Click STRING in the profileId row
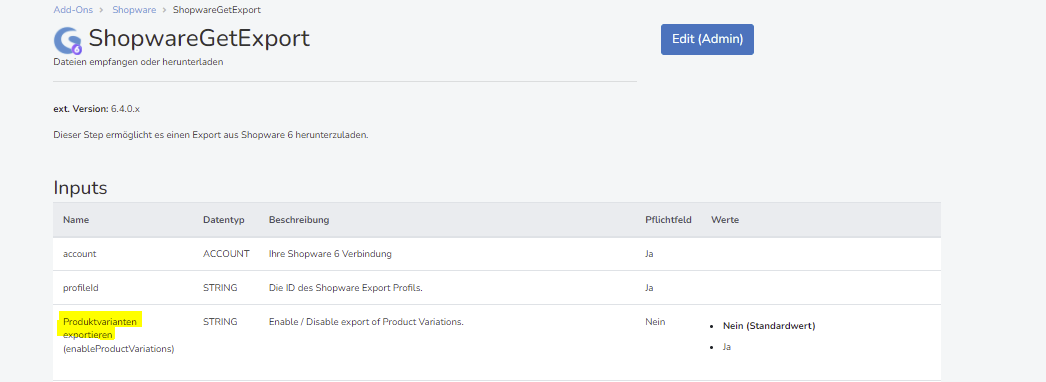The height and width of the screenshot is (382, 1046). tap(219, 287)
